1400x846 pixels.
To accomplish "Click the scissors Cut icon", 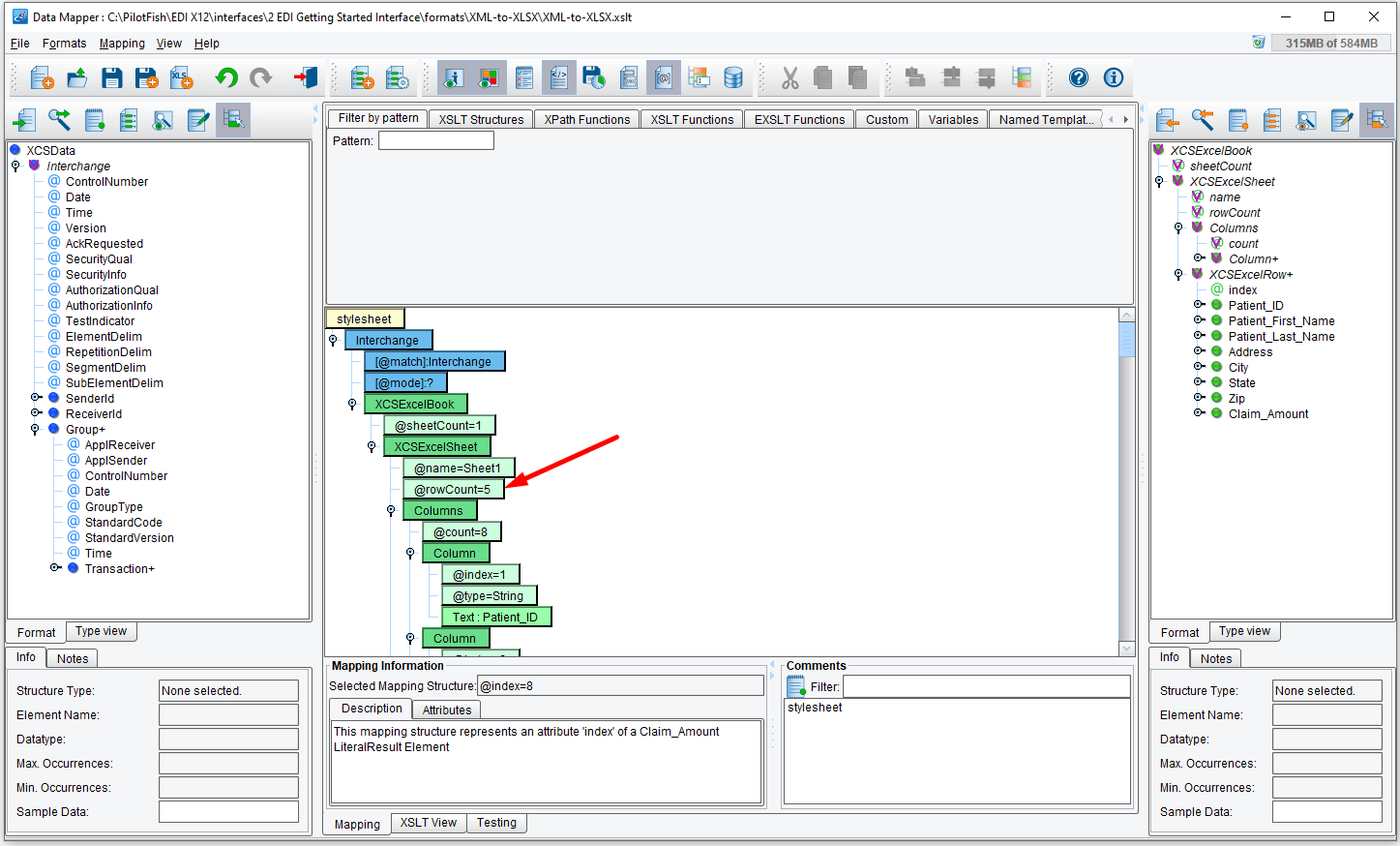I will (x=790, y=78).
